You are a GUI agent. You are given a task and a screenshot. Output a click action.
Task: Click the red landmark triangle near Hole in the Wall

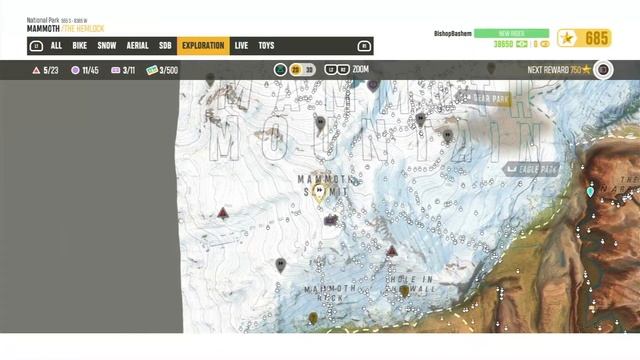[392, 251]
